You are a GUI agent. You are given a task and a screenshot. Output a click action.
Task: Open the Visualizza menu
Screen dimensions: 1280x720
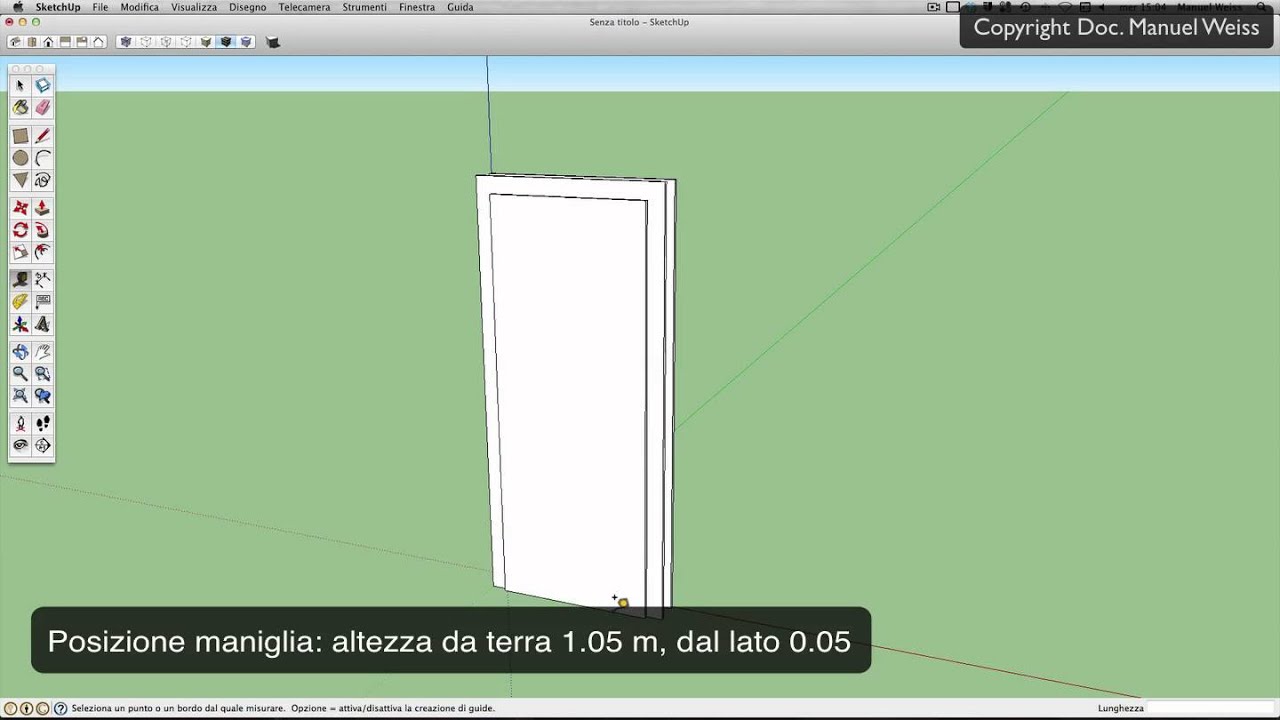pyautogui.click(x=194, y=7)
